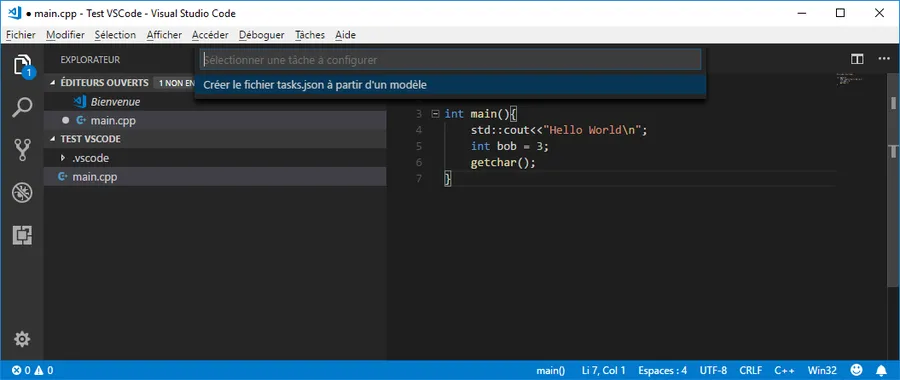This screenshot has width=900, height=380.
Task: Open the Déboguer menu
Action: (x=262, y=35)
